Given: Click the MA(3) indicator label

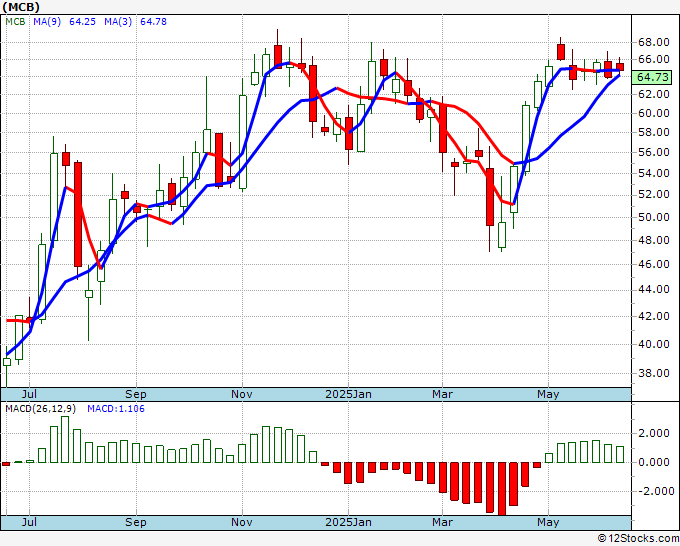Looking at the screenshot, I should (118, 22).
